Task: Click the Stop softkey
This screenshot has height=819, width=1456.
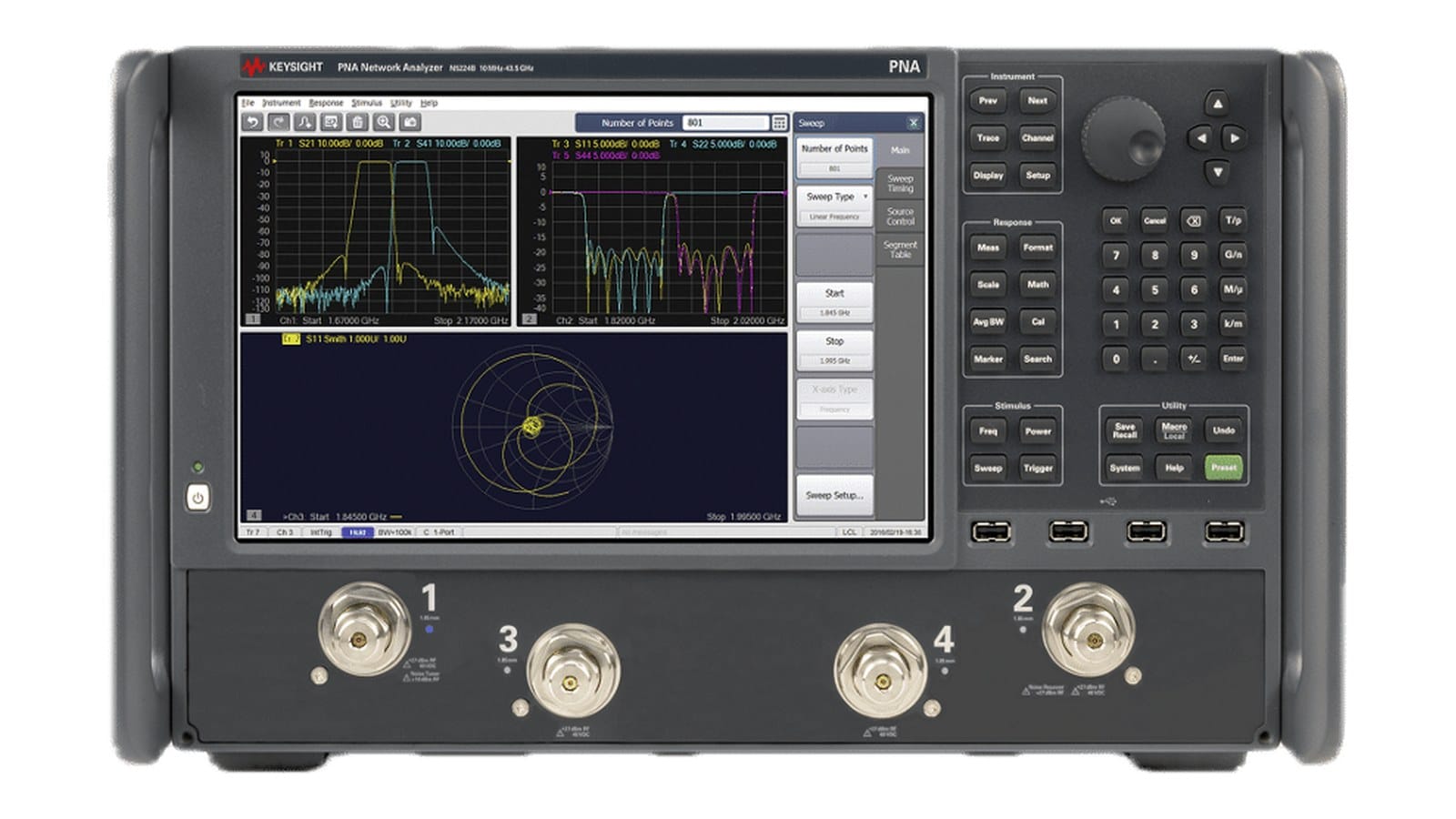Action: click(x=835, y=350)
